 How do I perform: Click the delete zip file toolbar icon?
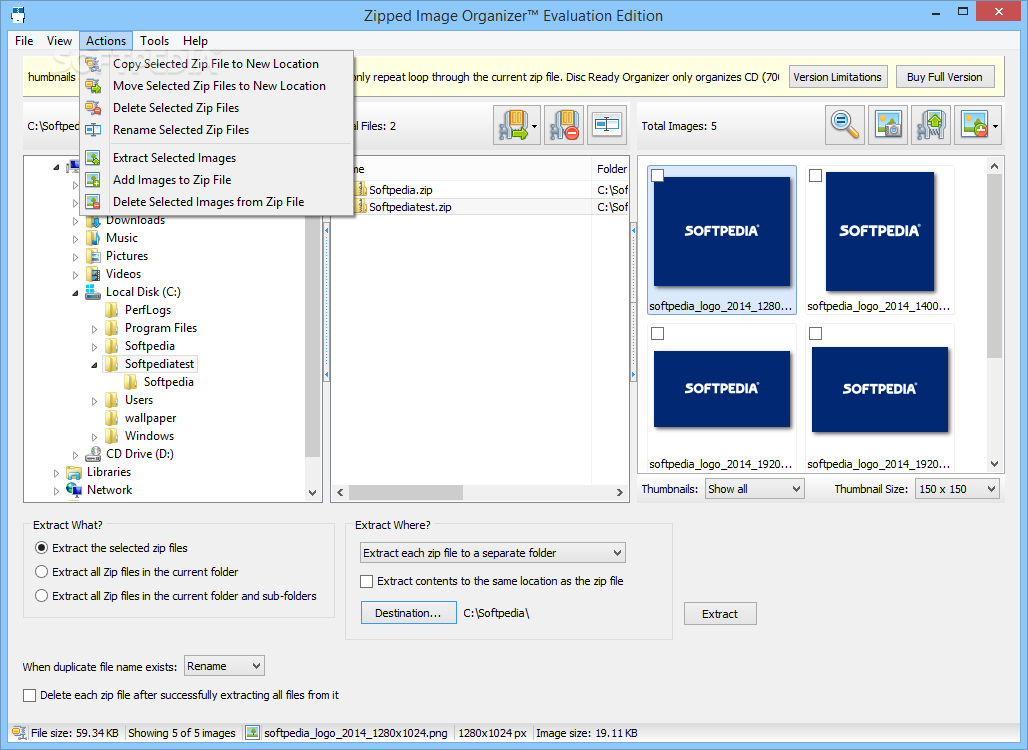(564, 125)
